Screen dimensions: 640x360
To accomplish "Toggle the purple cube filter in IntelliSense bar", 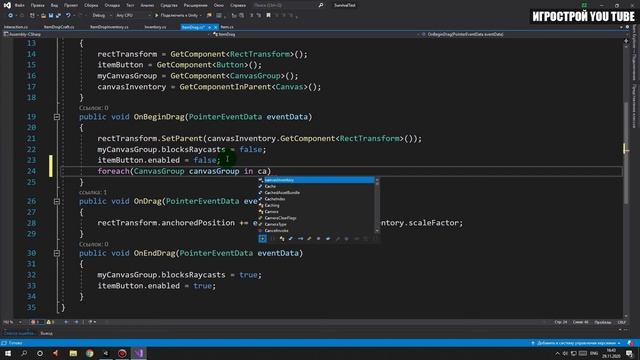I will (319, 239).
